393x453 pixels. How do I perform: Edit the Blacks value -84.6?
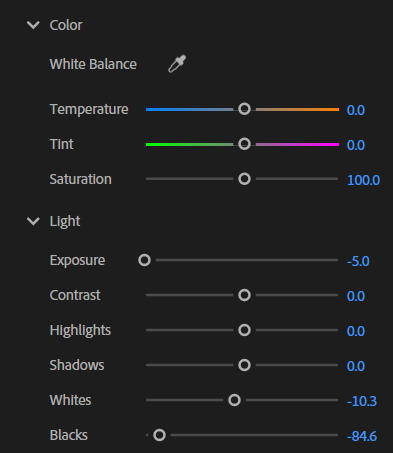pyautogui.click(x=362, y=436)
